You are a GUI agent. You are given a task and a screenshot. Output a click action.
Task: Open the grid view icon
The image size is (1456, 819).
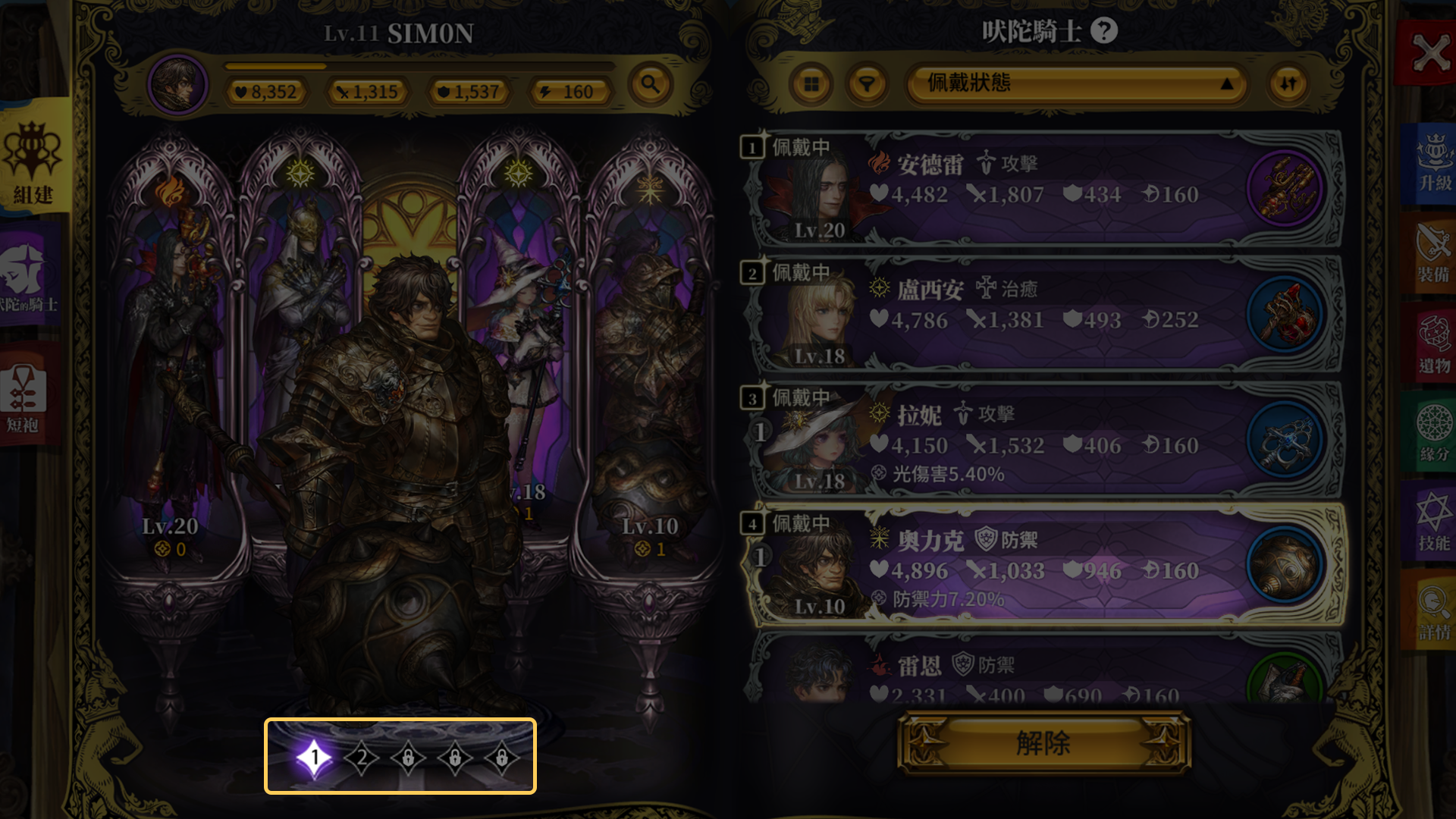point(811,84)
